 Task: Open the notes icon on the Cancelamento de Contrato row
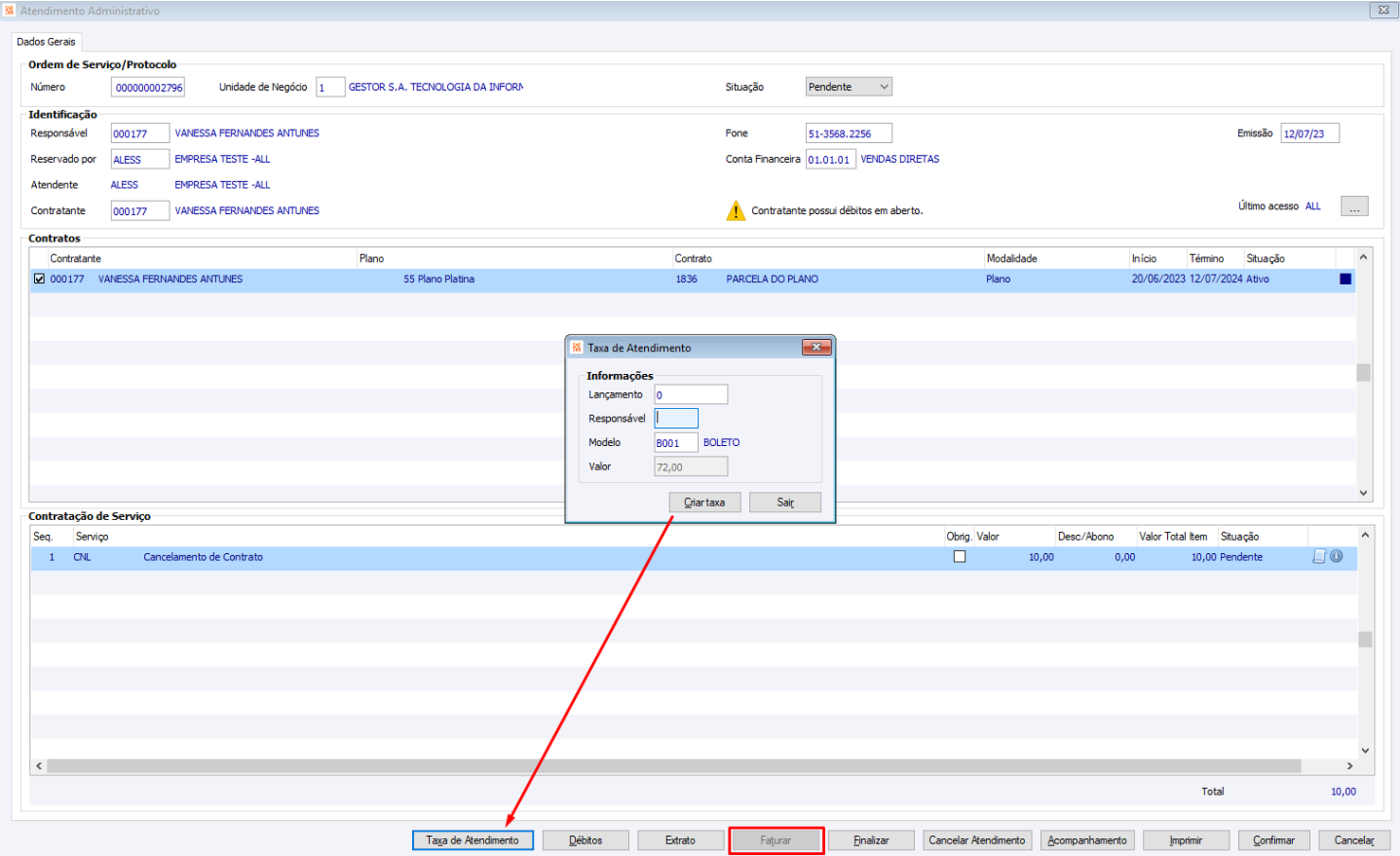[1319, 557]
